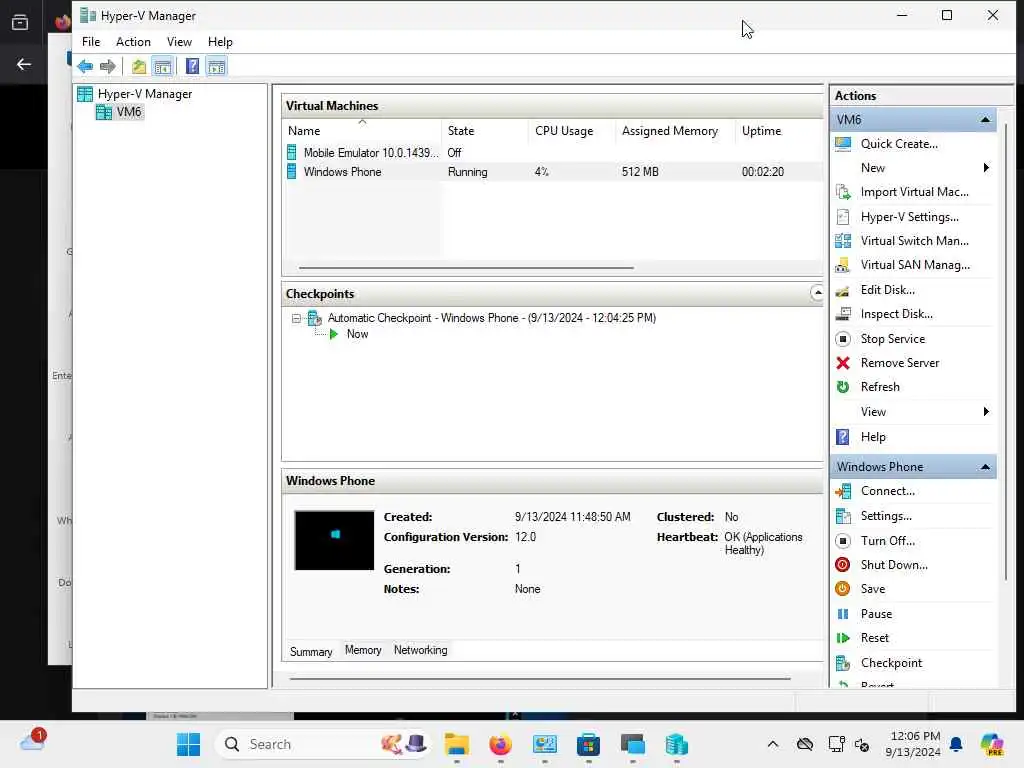Sort by the CPU Usage column header
Viewport: 1024px width, 768px height.
[x=572, y=131]
